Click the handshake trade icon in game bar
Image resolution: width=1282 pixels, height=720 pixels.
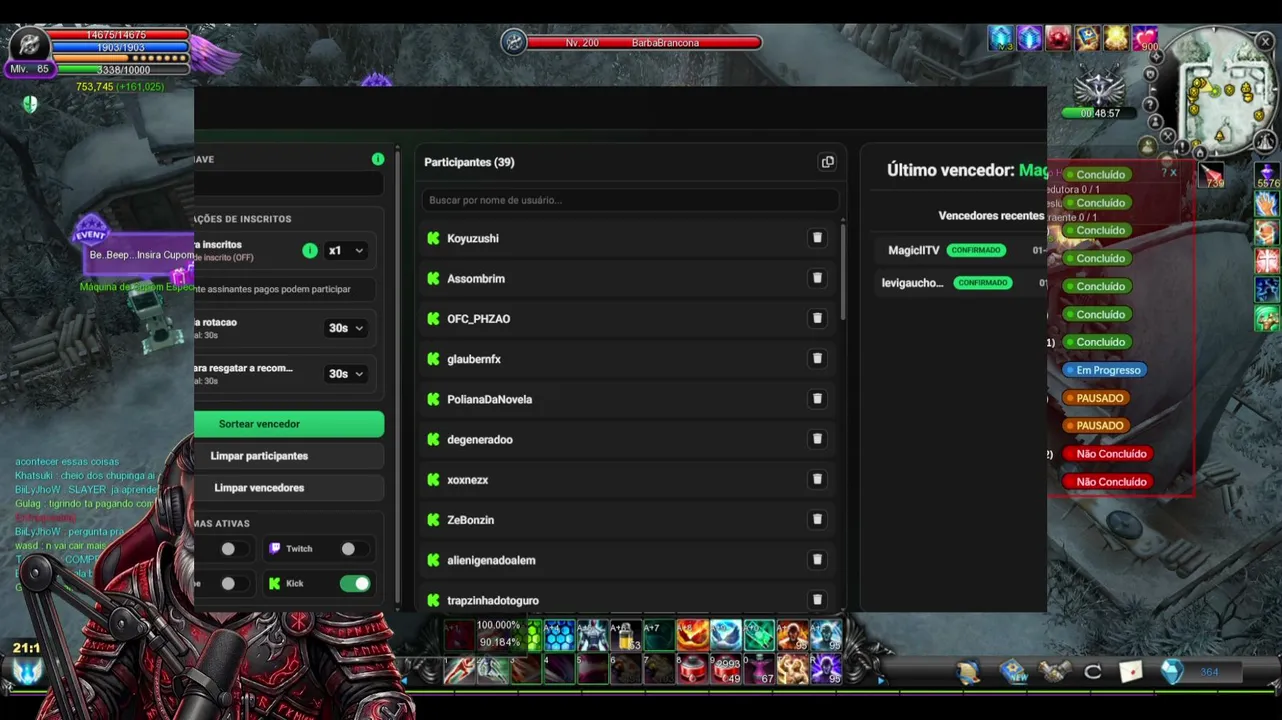click(x=1055, y=672)
